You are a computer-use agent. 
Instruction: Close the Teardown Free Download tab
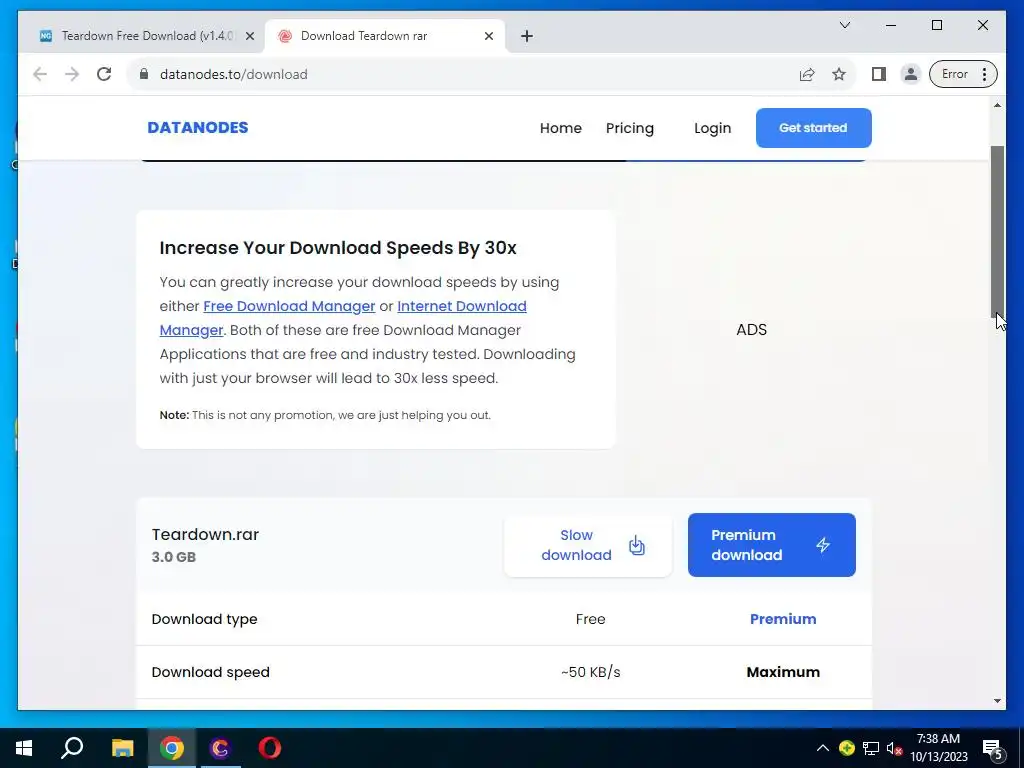[x=249, y=36]
